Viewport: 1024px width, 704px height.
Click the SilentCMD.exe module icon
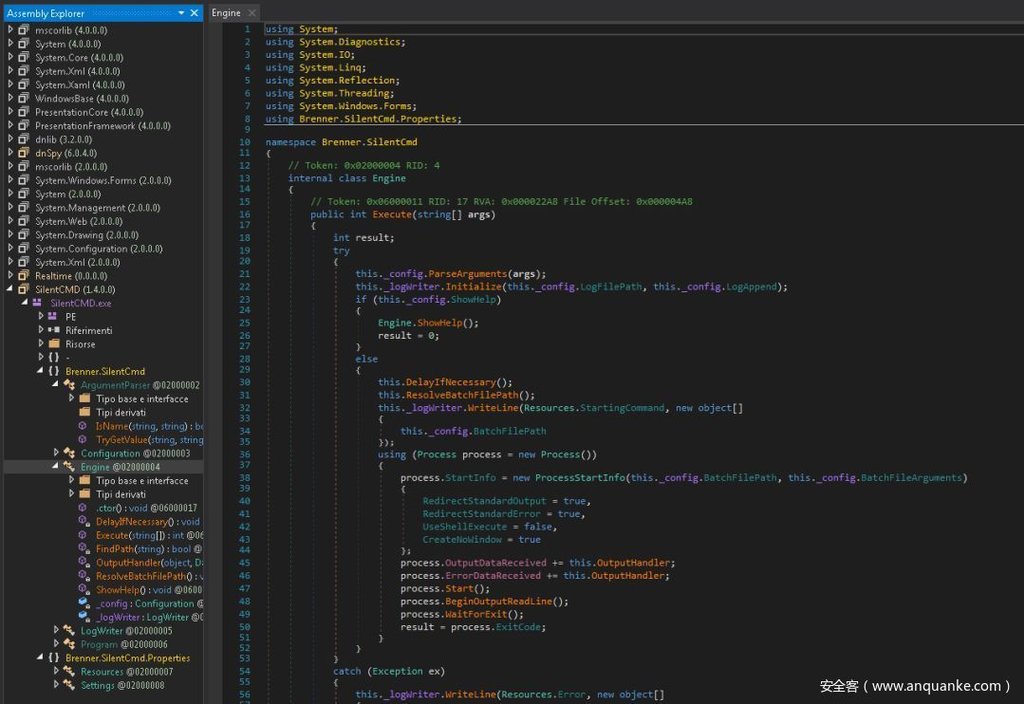(38, 302)
